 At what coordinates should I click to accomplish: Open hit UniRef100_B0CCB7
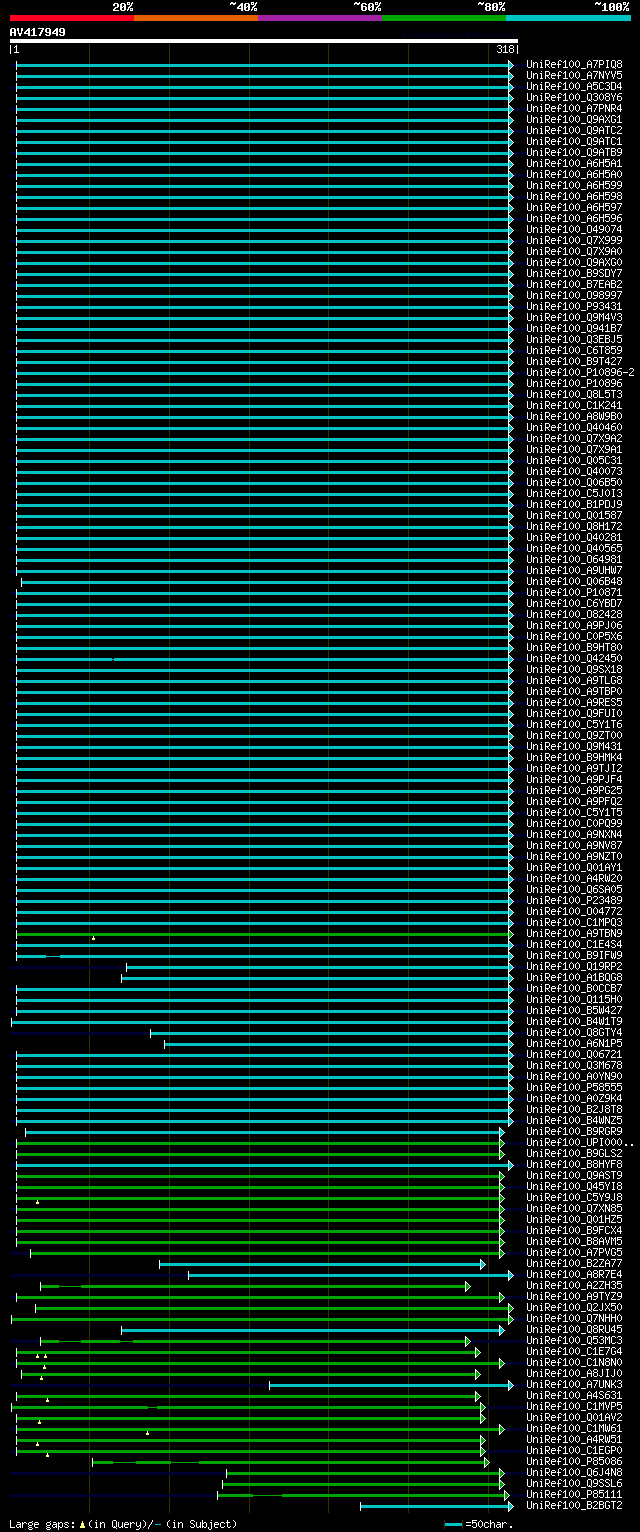(x=574, y=988)
